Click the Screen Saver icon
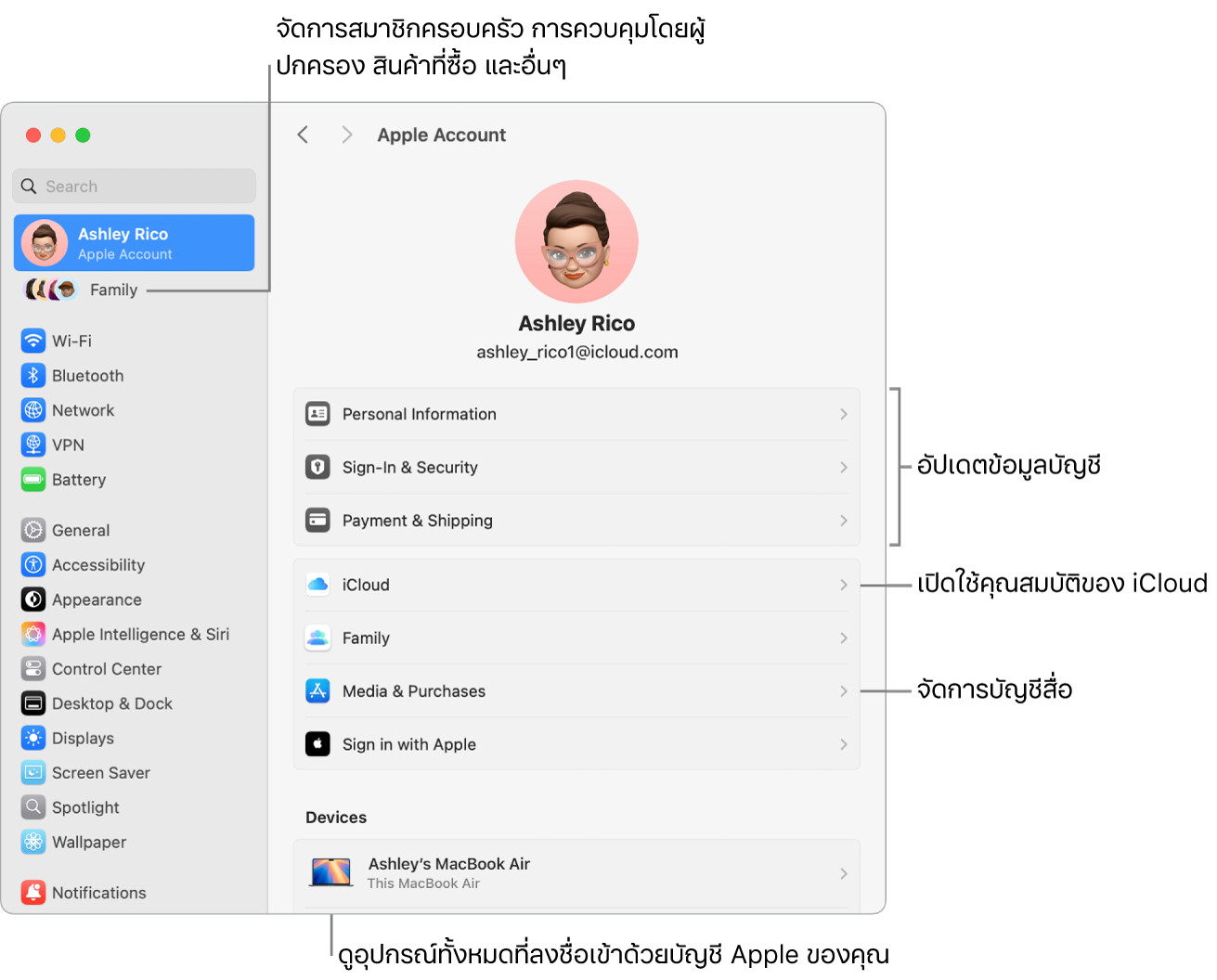1217x980 pixels. [33, 772]
